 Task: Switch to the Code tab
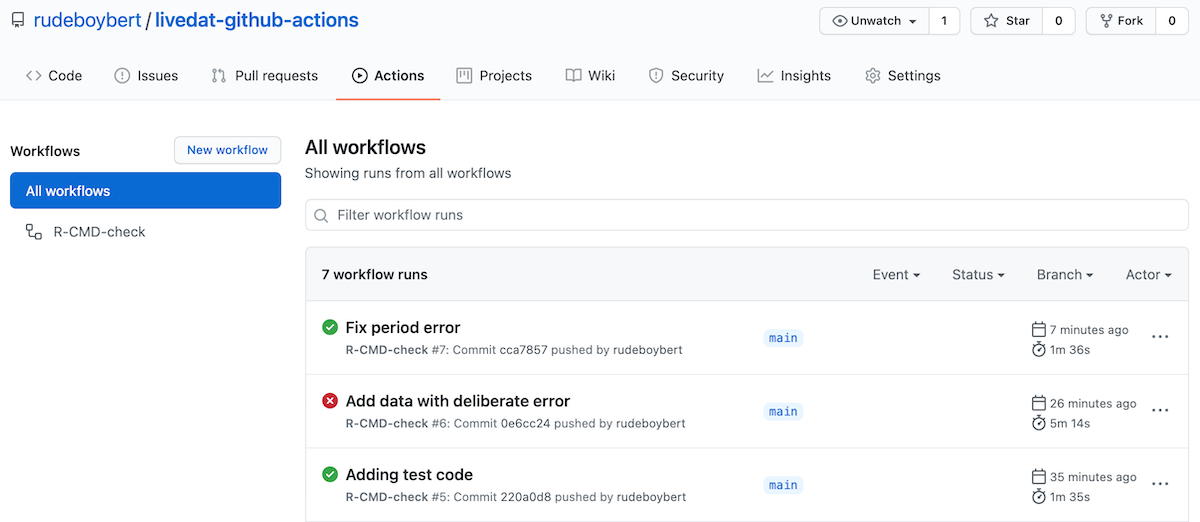54,76
